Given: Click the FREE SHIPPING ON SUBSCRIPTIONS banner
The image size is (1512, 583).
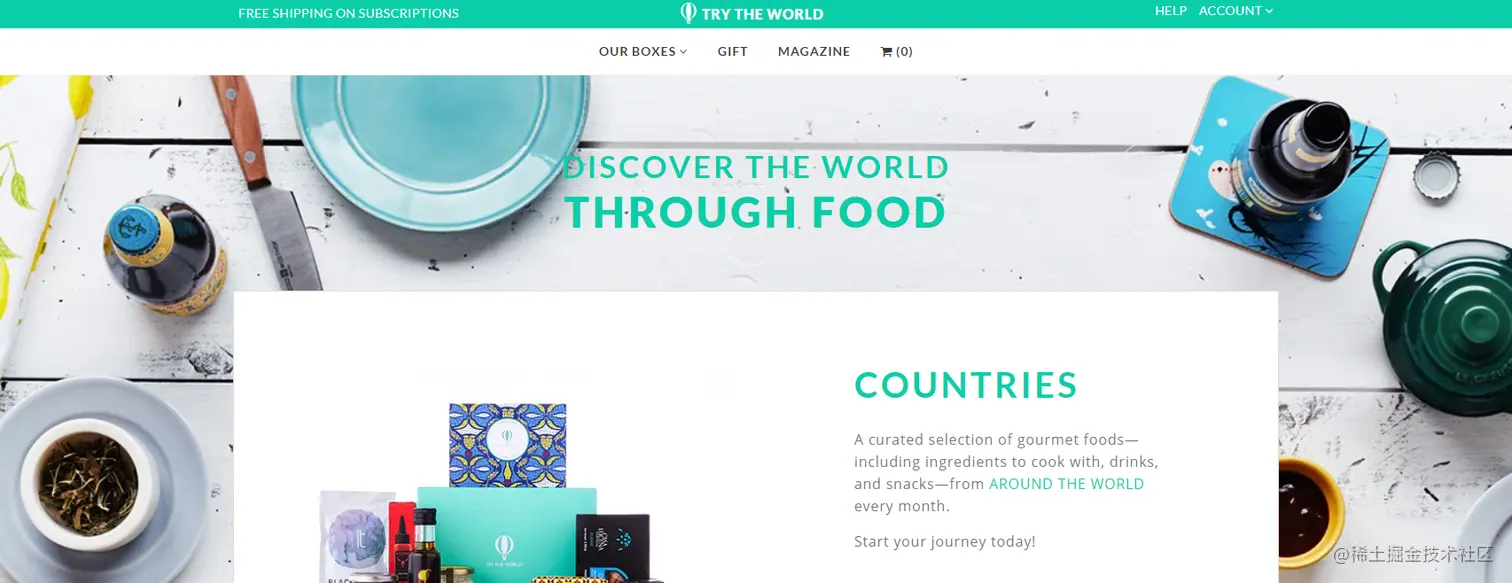Looking at the screenshot, I should pos(348,14).
